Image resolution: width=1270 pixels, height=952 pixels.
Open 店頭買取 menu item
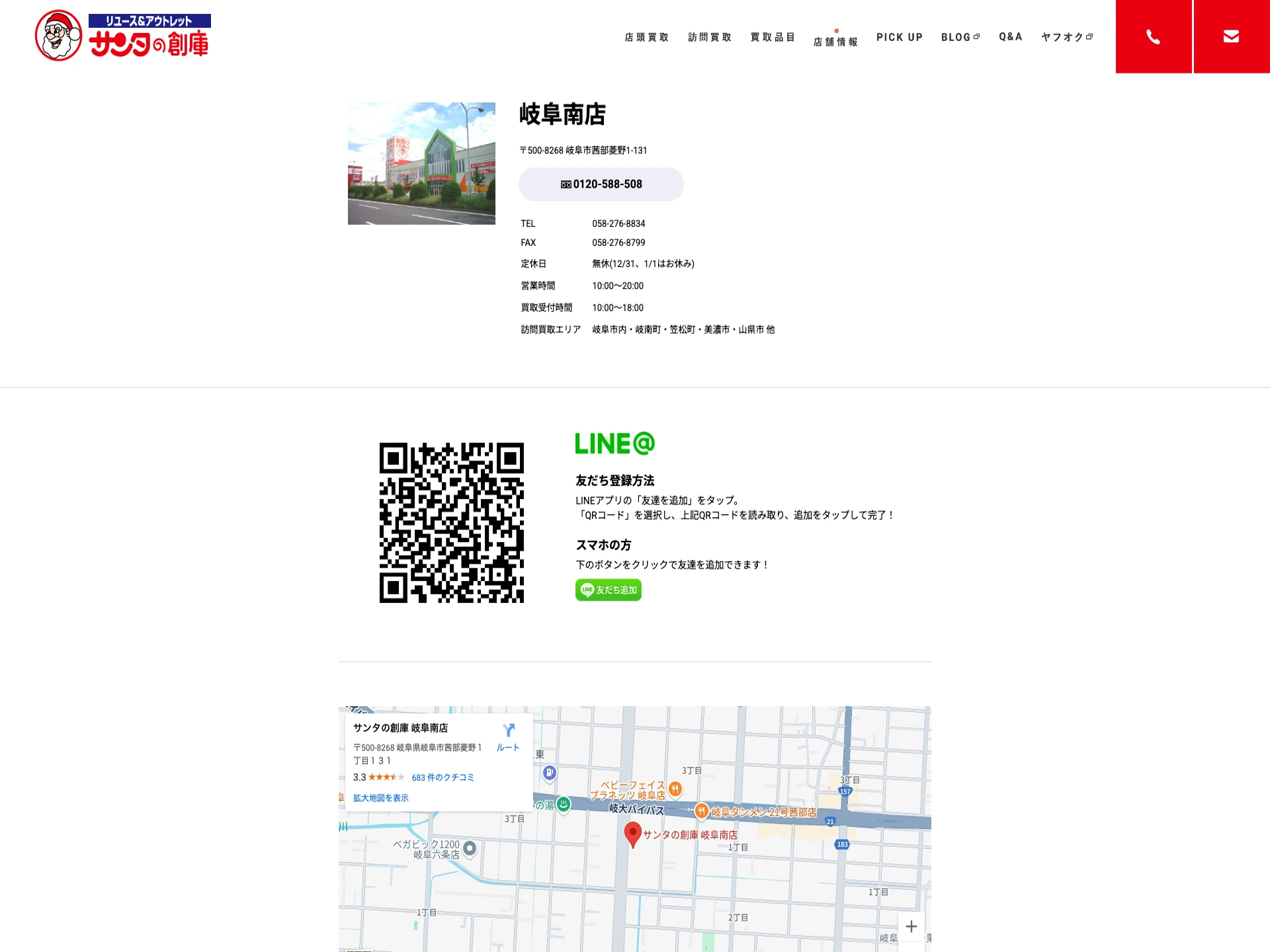pos(646,37)
